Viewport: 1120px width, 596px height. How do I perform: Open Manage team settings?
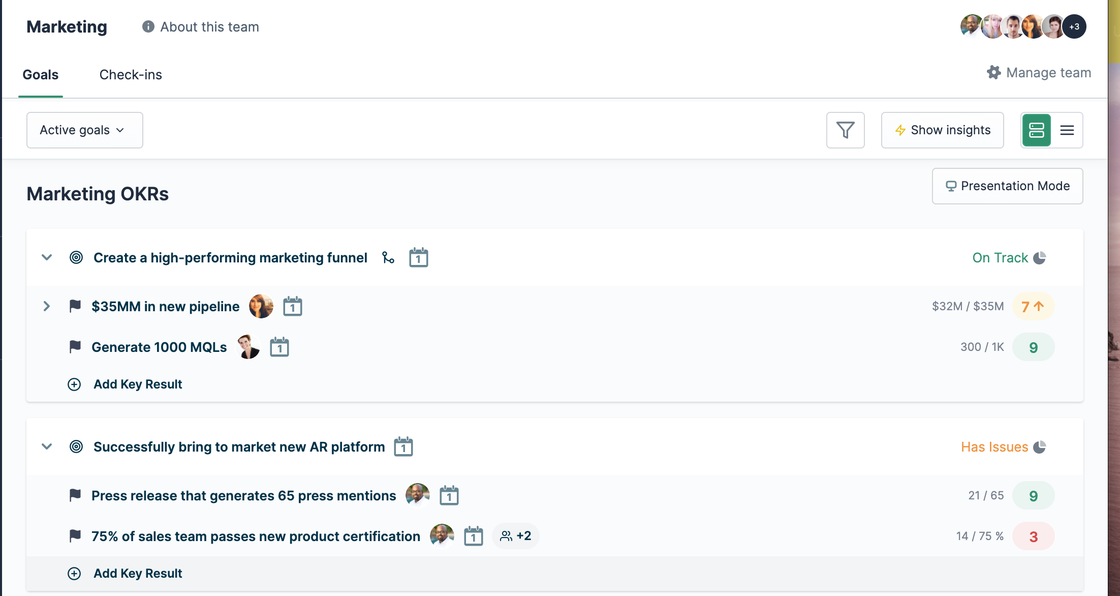[x=1038, y=73]
